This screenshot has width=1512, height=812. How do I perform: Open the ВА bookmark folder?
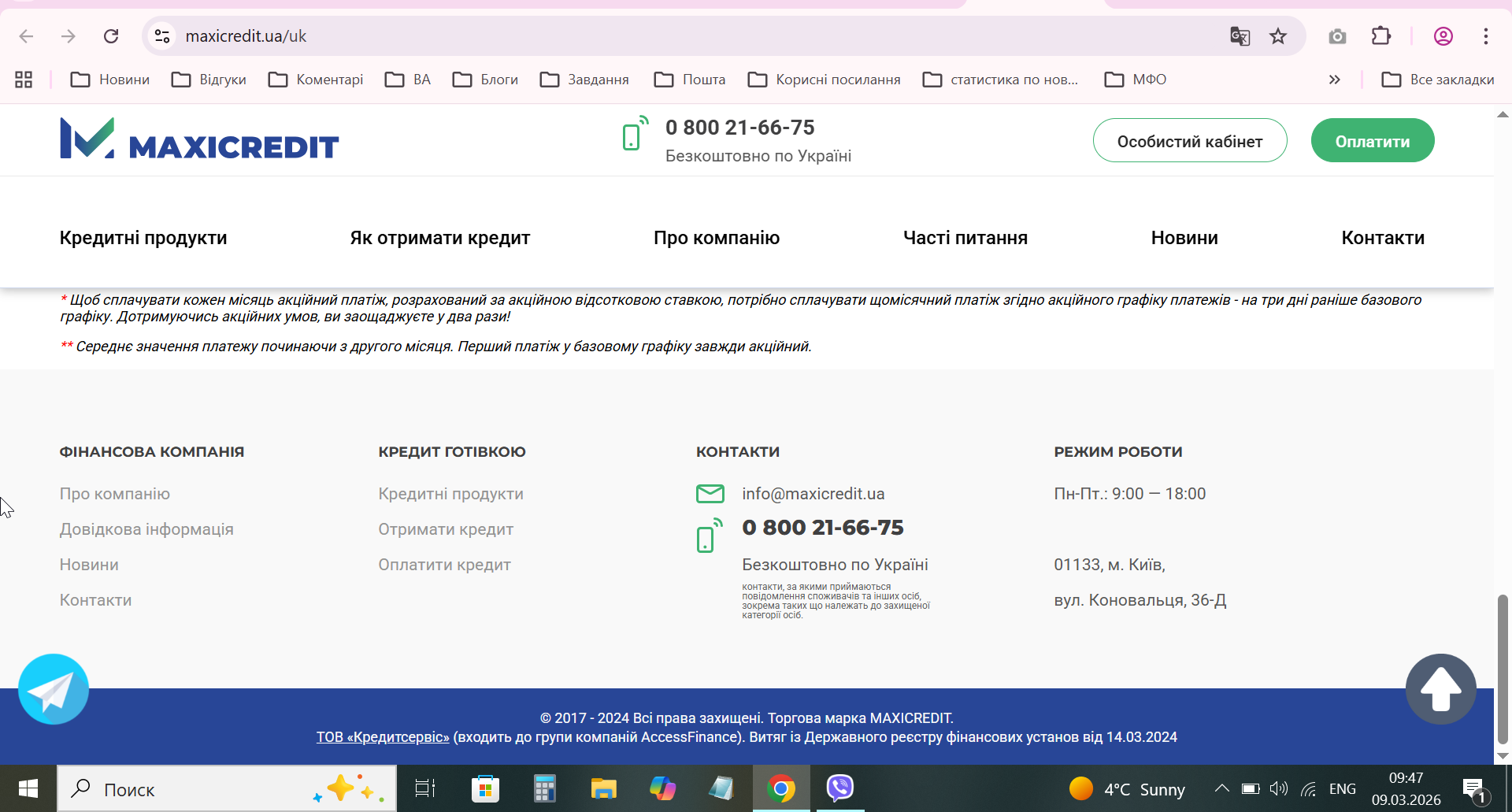408,80
